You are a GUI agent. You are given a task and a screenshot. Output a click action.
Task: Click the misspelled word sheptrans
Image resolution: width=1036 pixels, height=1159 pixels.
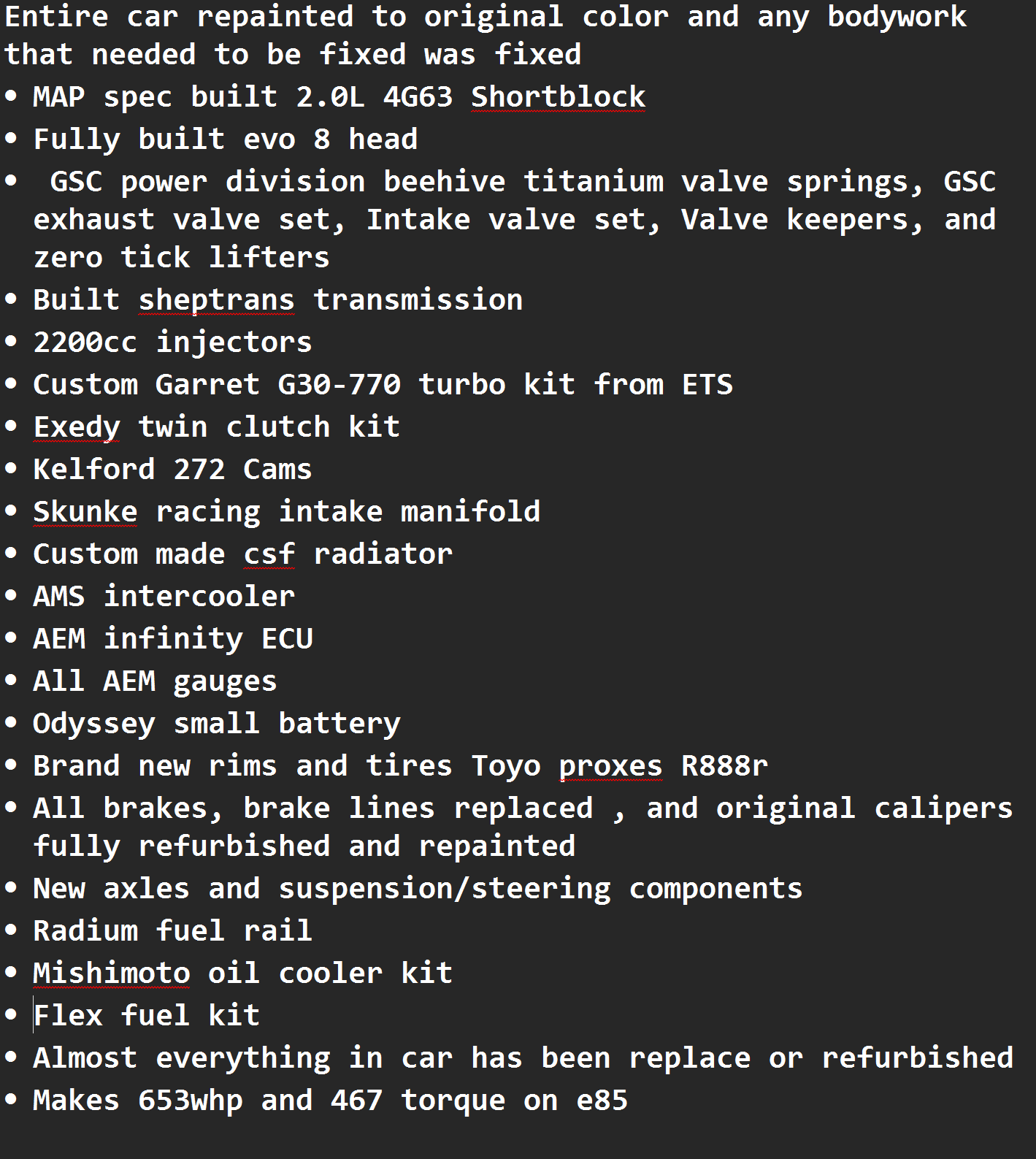pos(216,300)
